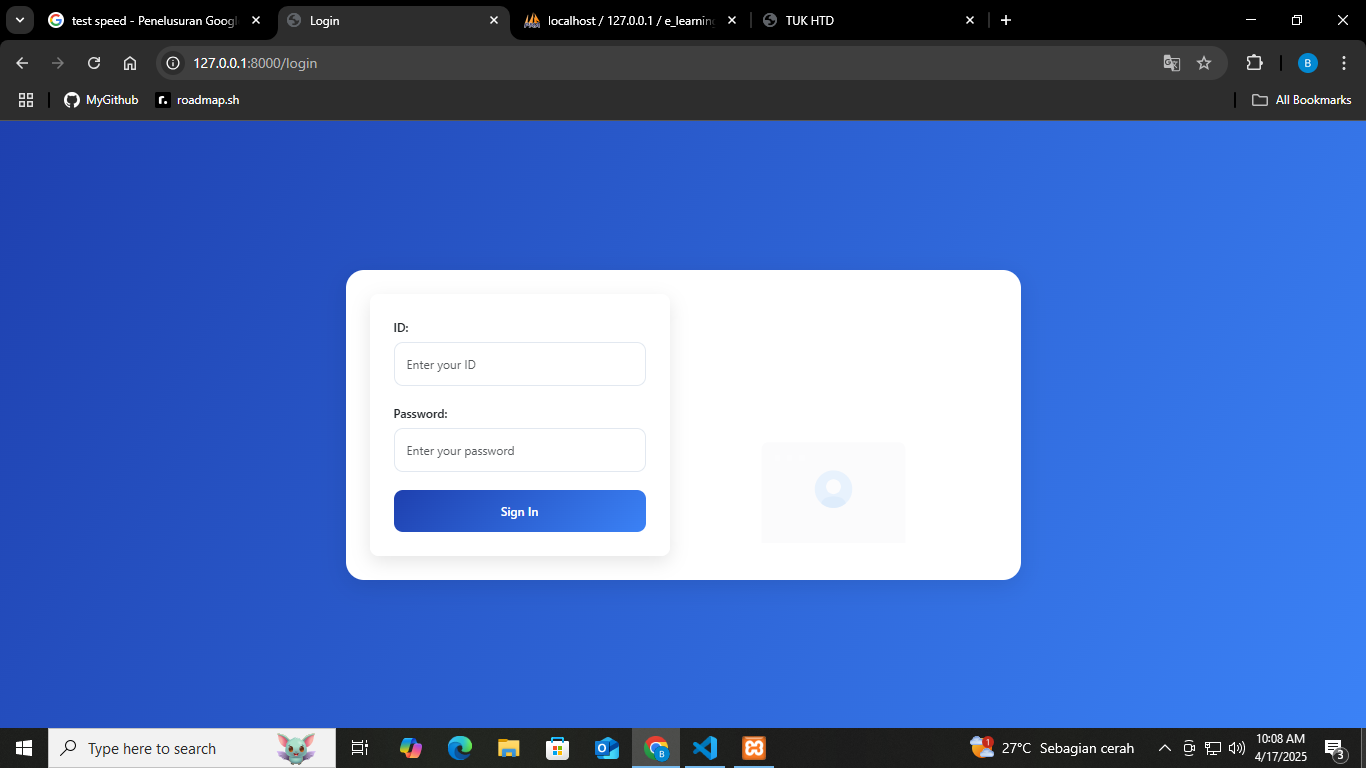Click the Google Translate icon in address bar
This screenshot has width=1366, height=768.
click(x=1171, y=63)
